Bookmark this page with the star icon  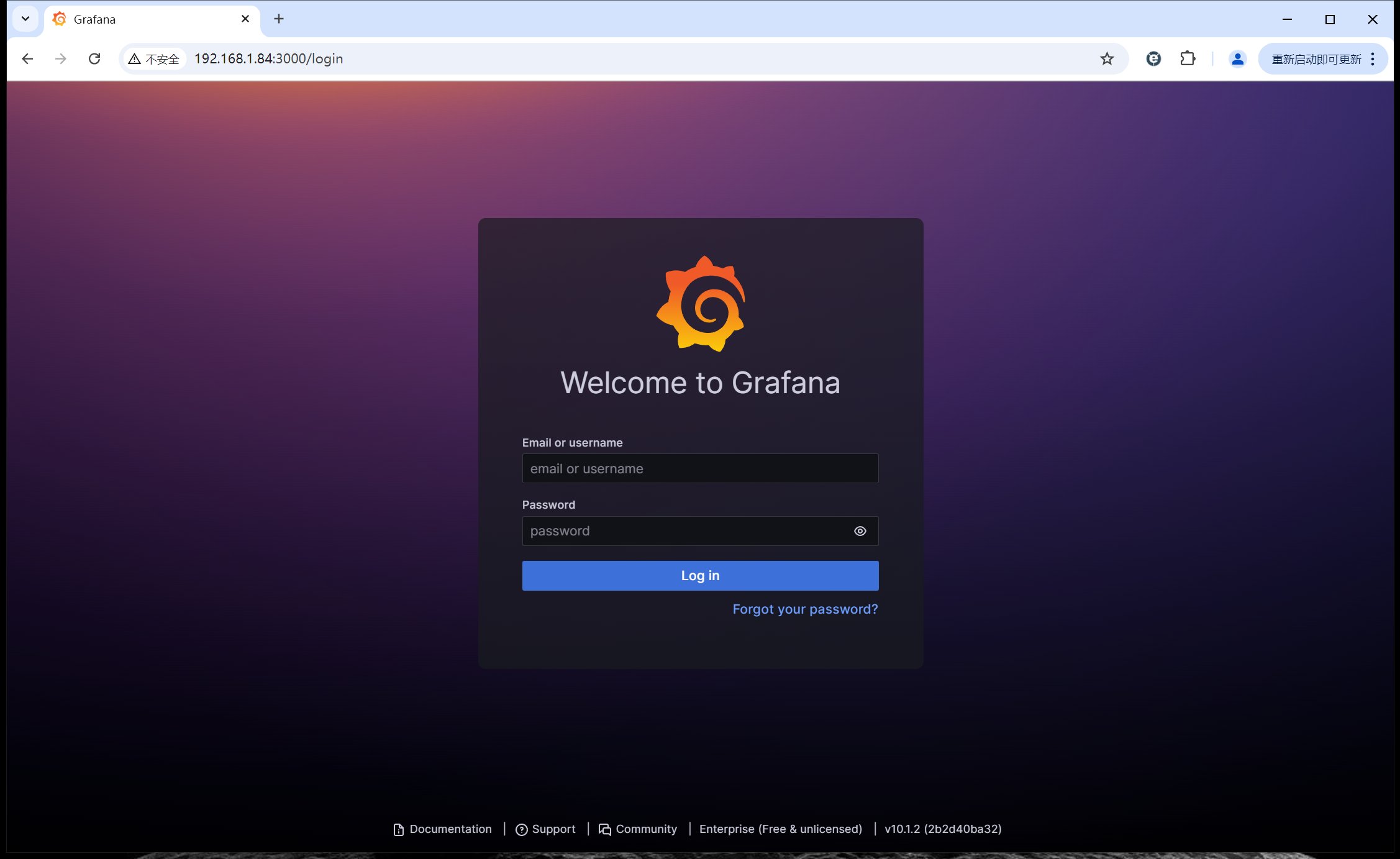click(x=1107, y=59)
